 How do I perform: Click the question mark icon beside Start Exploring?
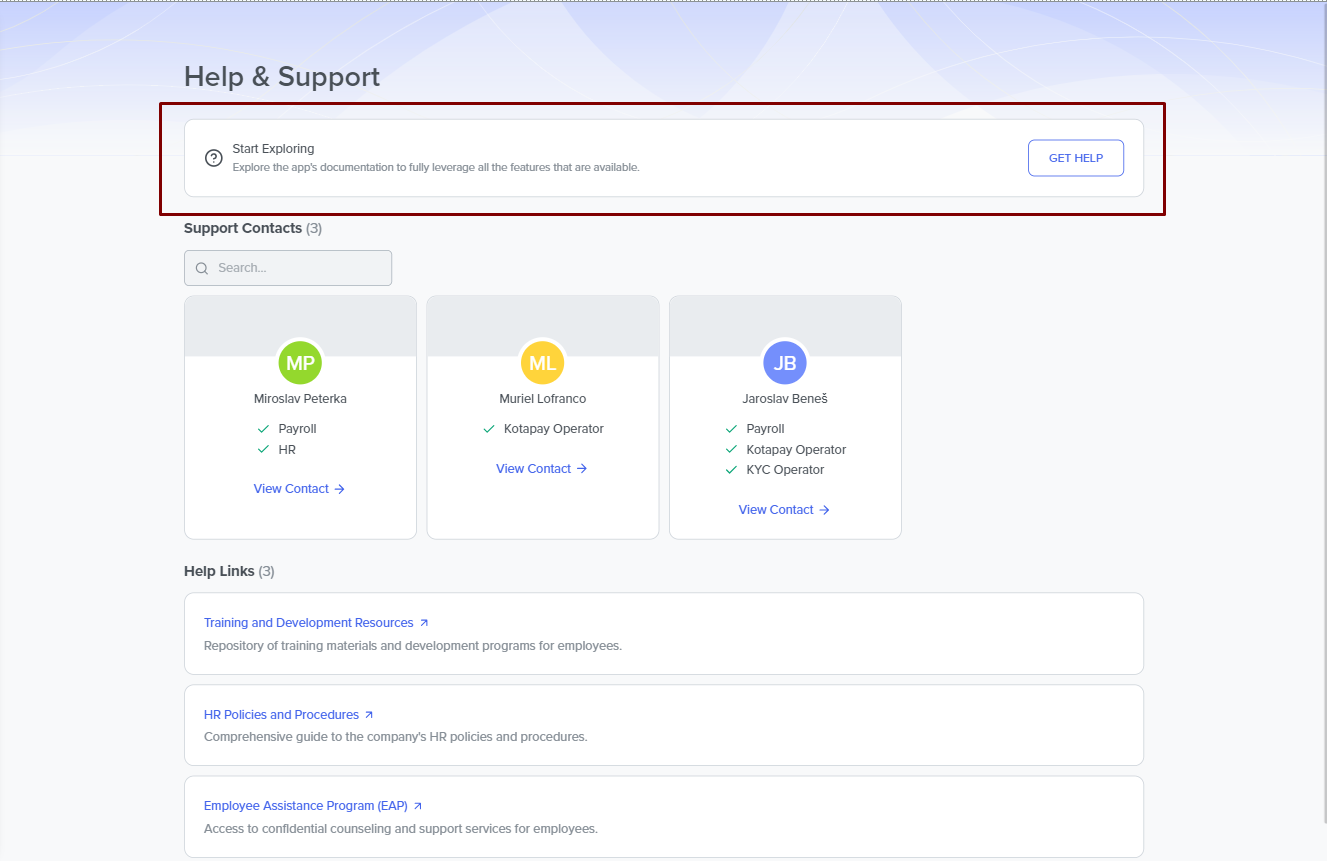pos(213,158)
